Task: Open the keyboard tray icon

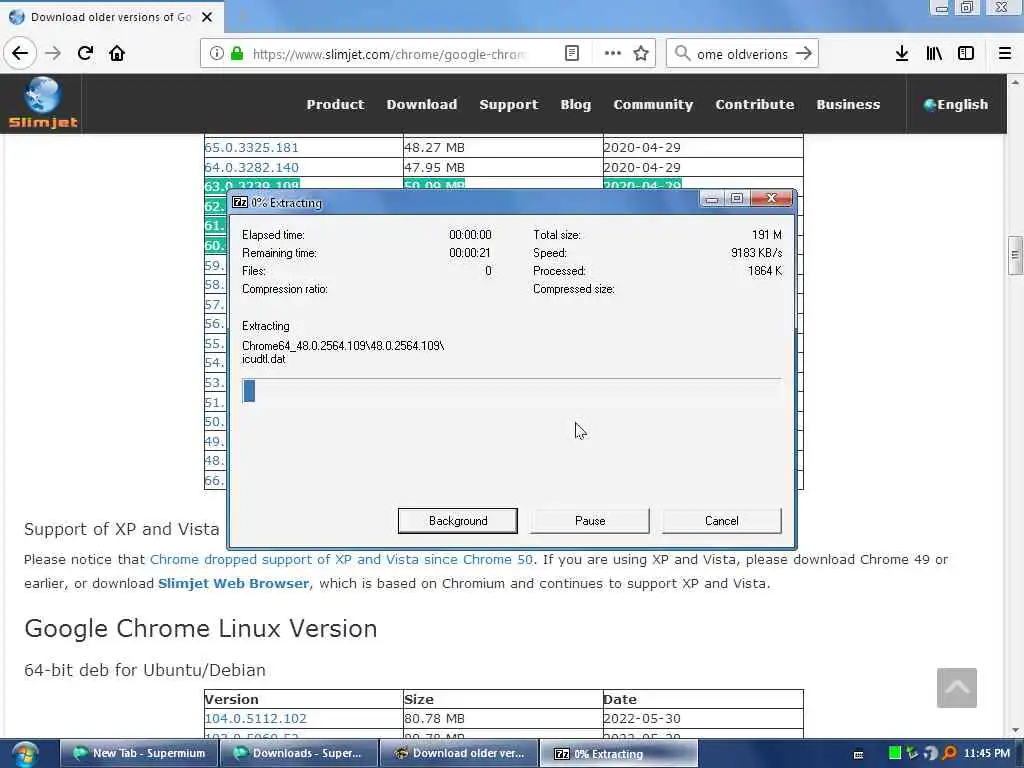Action: (858, 754)
